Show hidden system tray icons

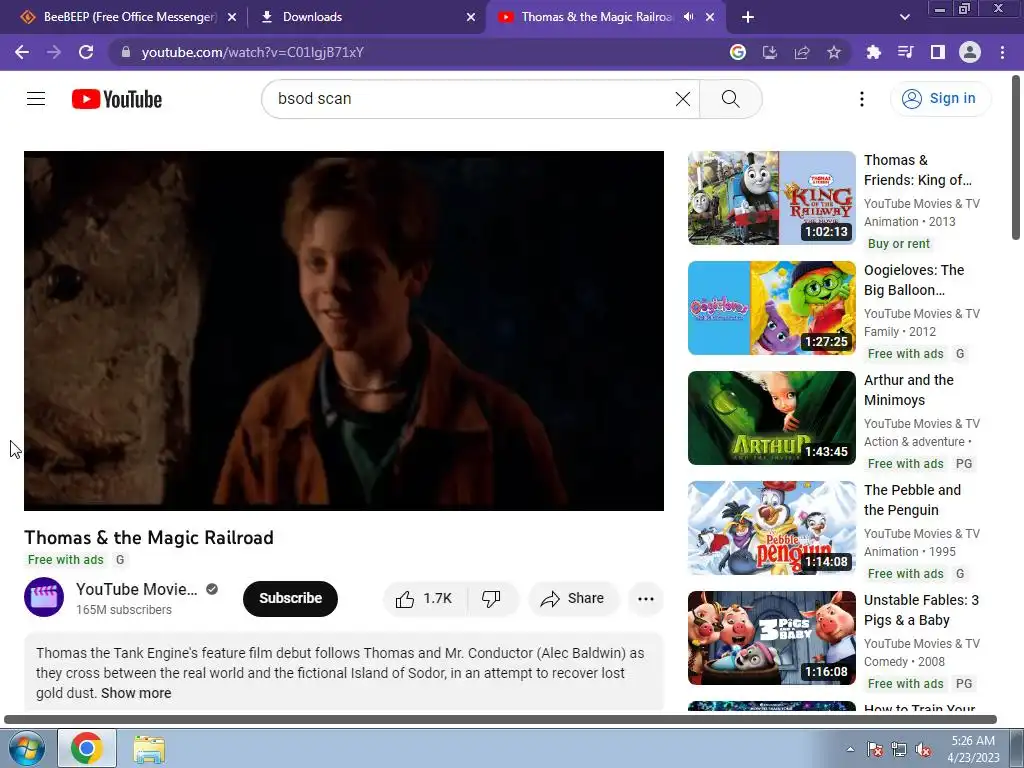[x=850, y=749]
